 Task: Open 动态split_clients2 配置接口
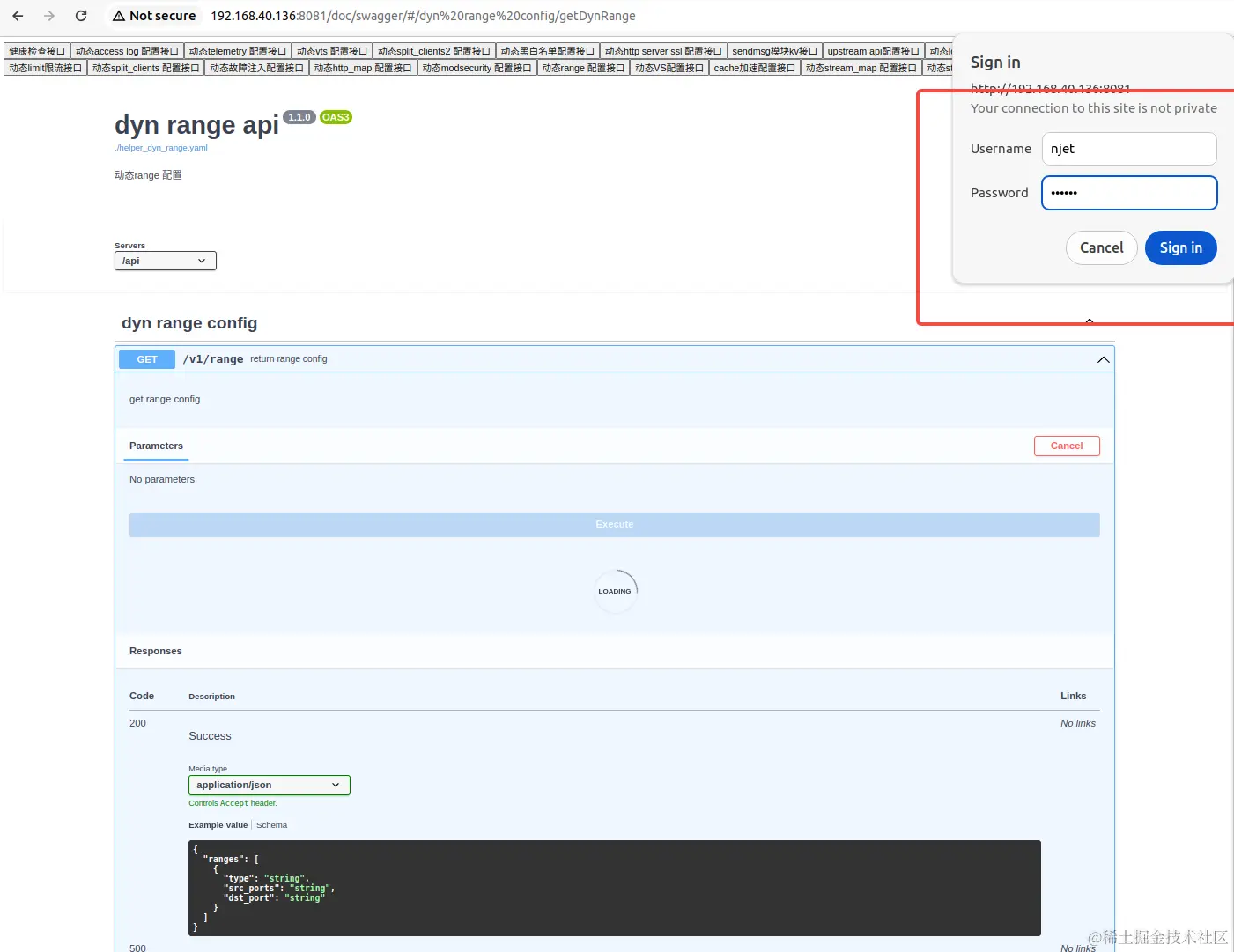click(x=434, y=51)
